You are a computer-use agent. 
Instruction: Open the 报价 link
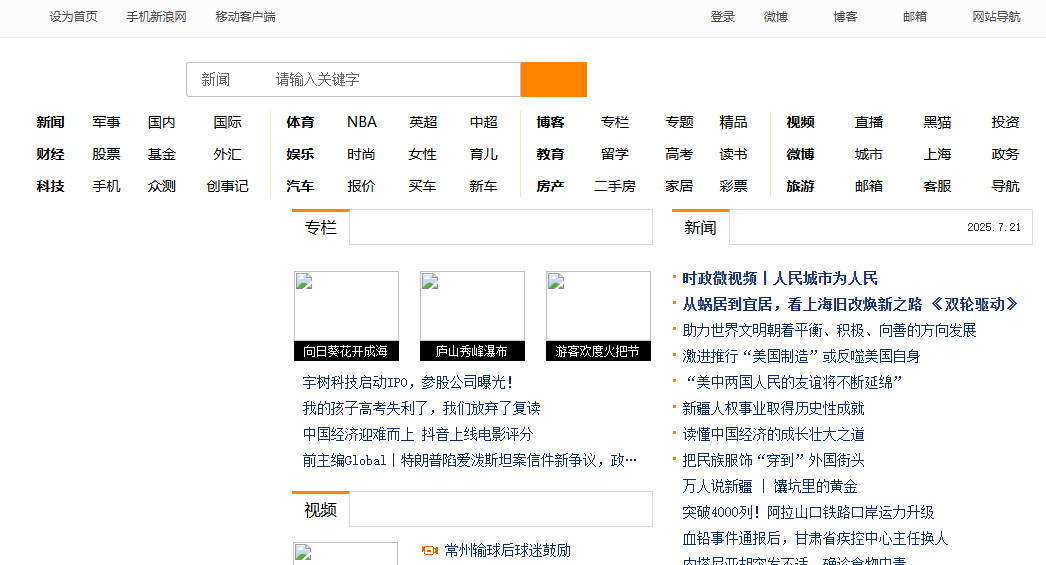tap(362, 186)
